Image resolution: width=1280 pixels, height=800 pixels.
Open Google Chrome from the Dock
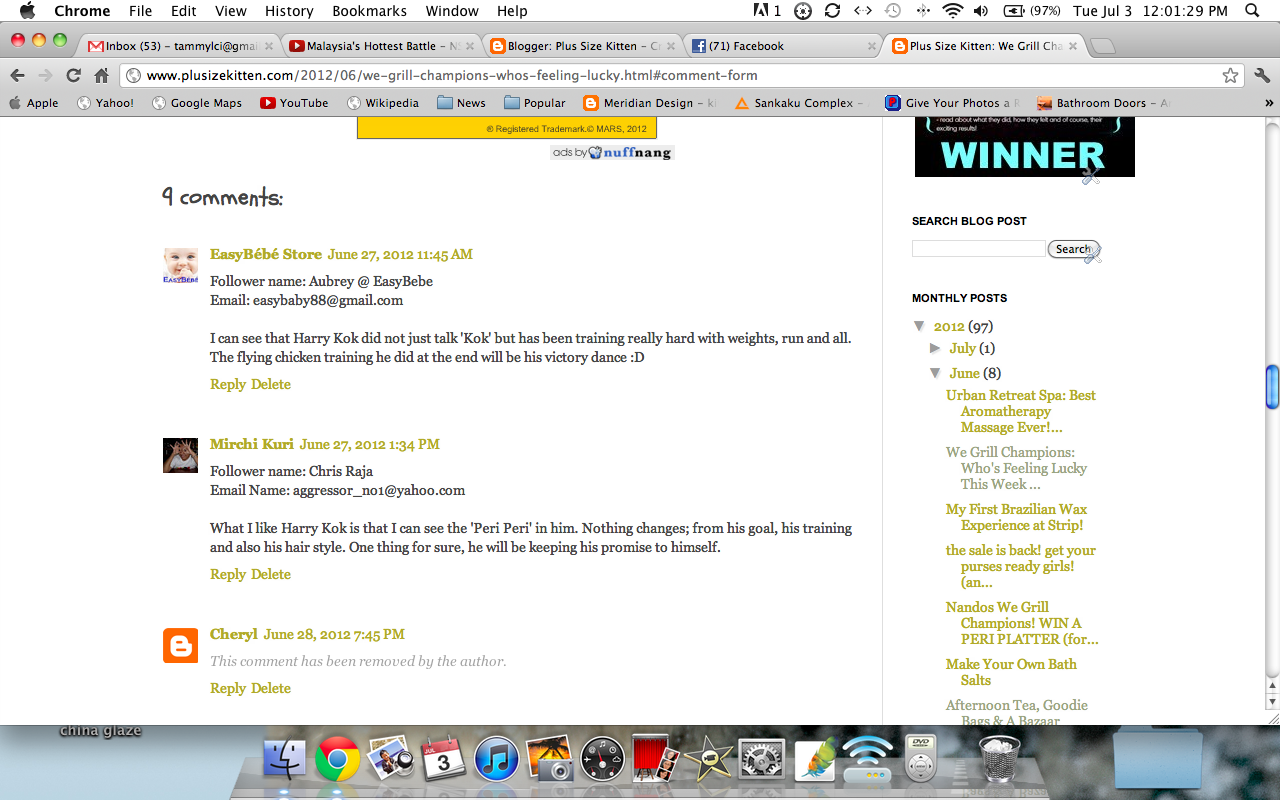tap(338, 760)
